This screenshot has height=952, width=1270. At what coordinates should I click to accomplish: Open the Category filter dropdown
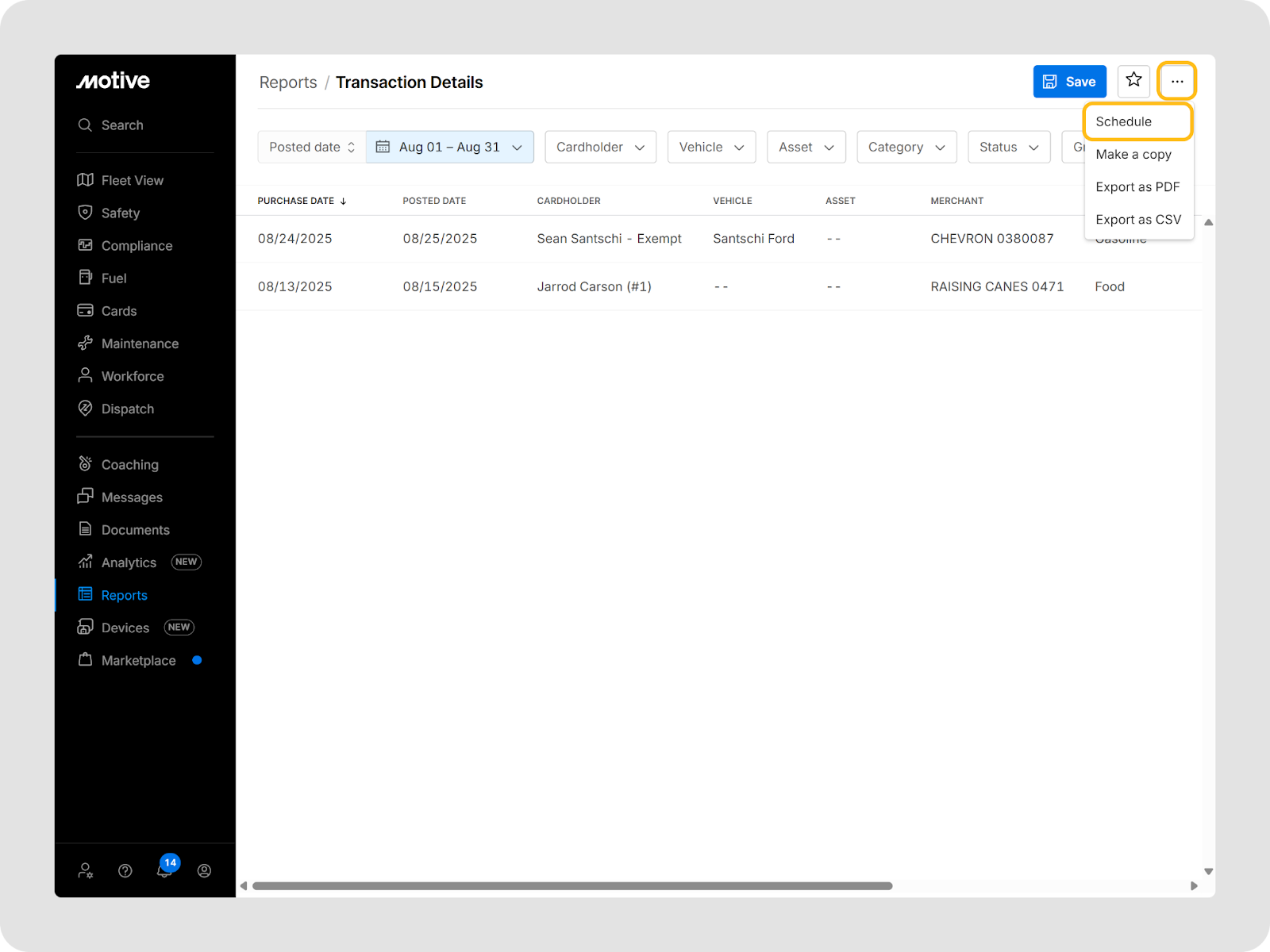click(x=906, y=147)
